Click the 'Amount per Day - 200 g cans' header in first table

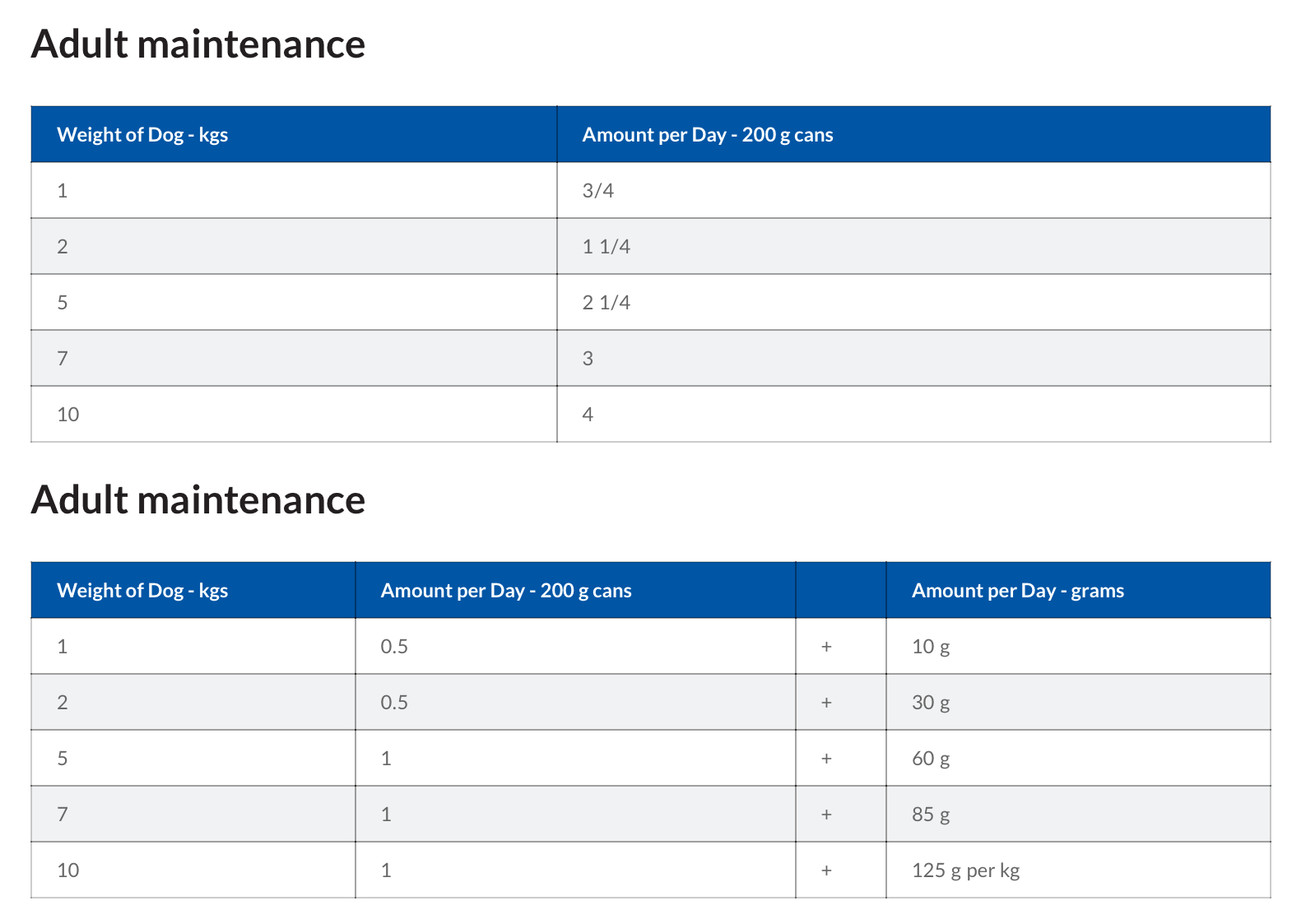pyautogui.click(x=913, y=134)
